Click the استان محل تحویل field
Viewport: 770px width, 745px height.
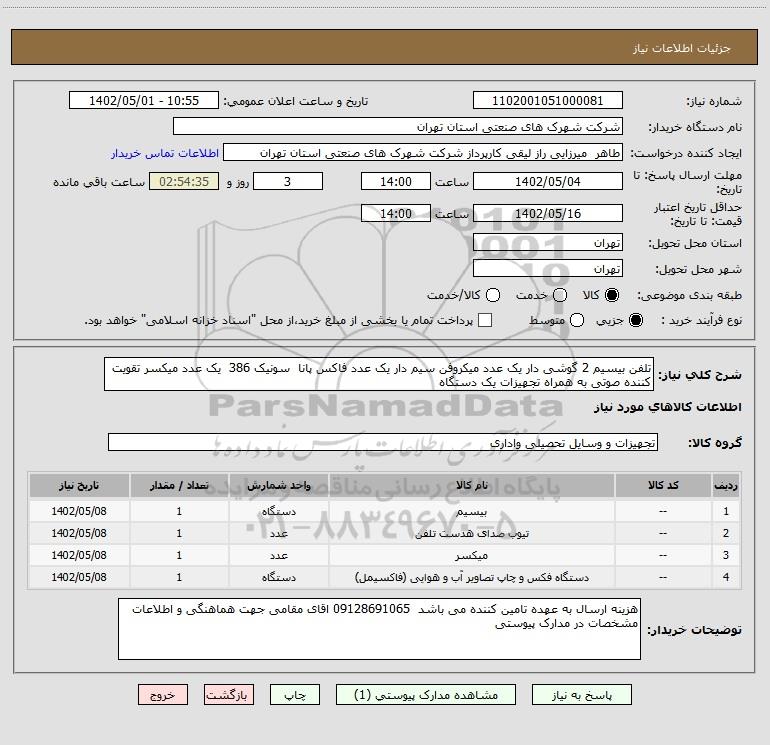pos(548,243)
